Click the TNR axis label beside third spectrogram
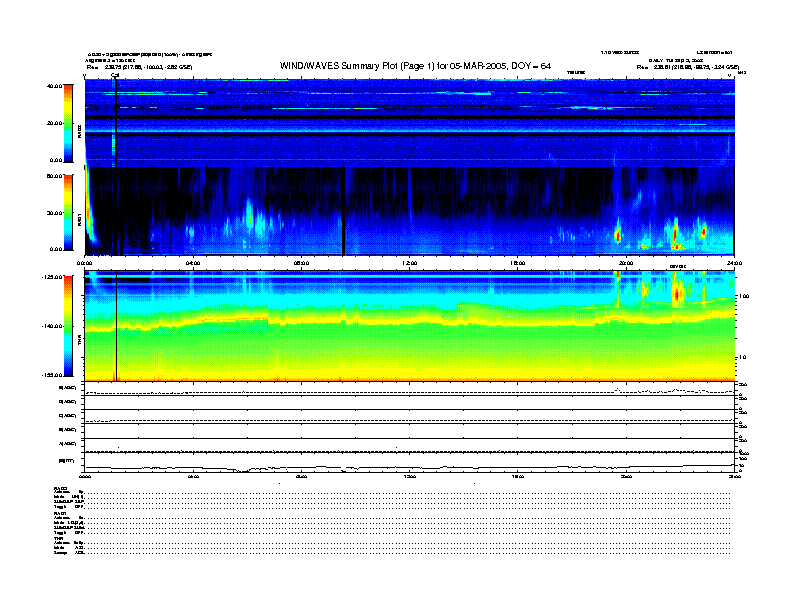This screenshot has height=612, width=792. click(79, 340)
